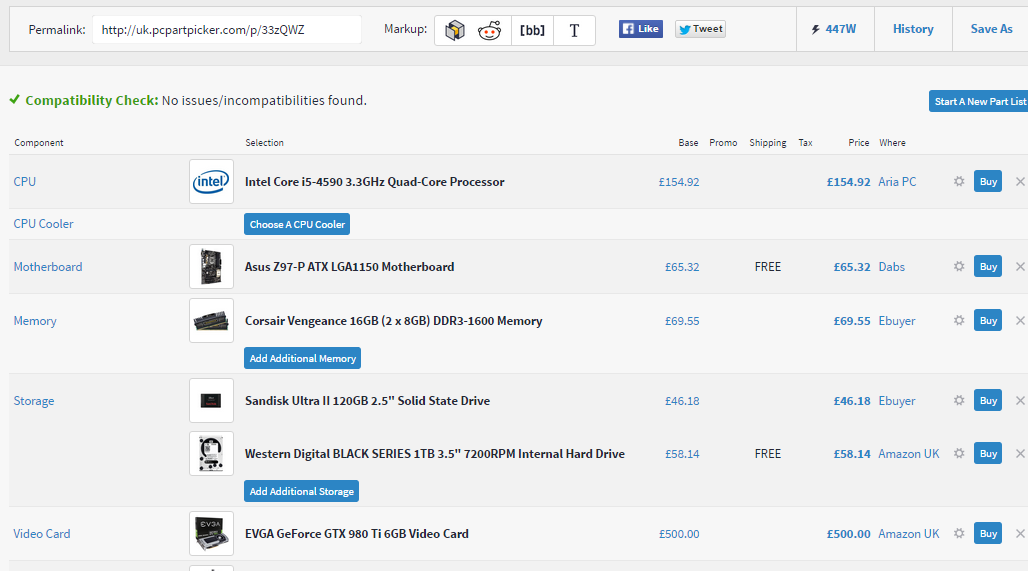Click video card base price £500.00
Screen dimensions: 1028x571
(x=679, y=534)
